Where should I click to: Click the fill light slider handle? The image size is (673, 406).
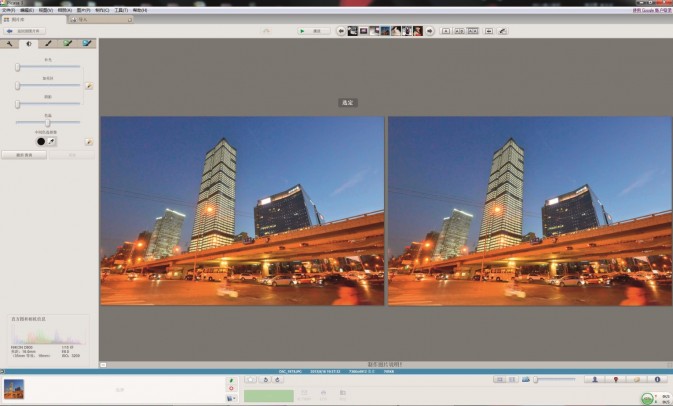[x=18, y=67]
